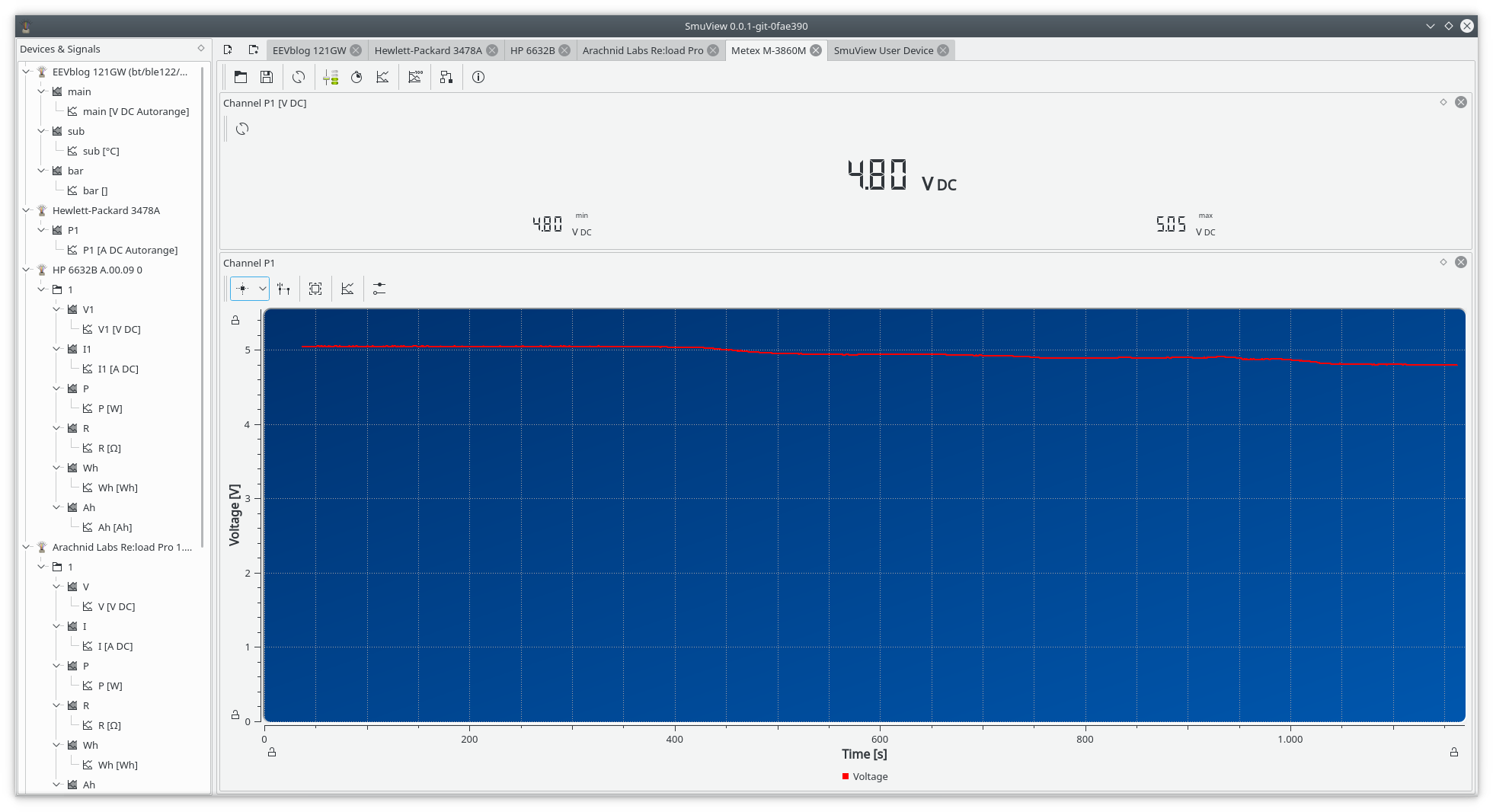Click the add device icon beside the tabs

(x=228, y=50)
